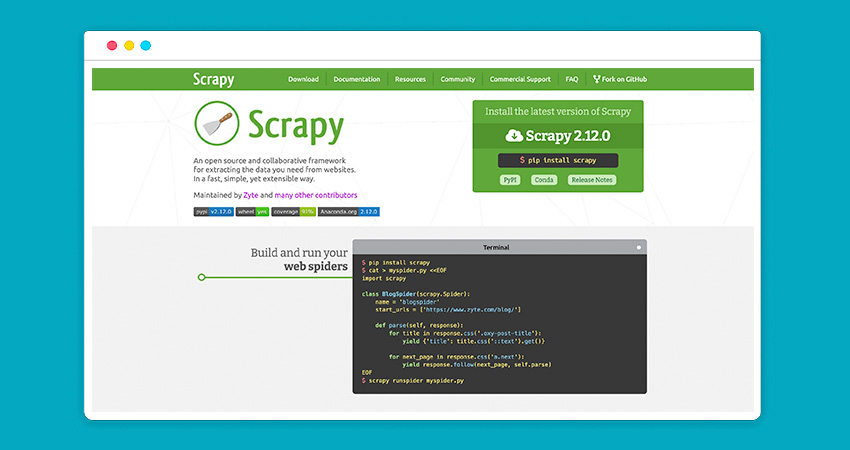Click the red window control dot
This screenshot has height=450, width=850.
(x=112, y=46)
